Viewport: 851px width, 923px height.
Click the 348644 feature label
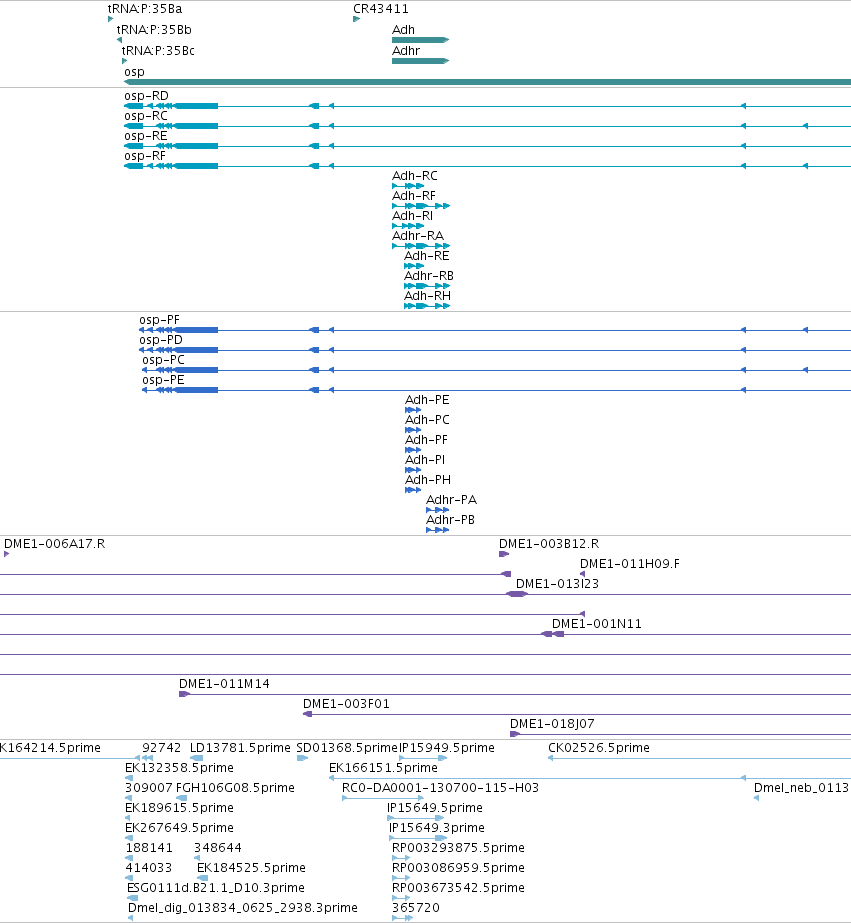(x=218, y=848)
